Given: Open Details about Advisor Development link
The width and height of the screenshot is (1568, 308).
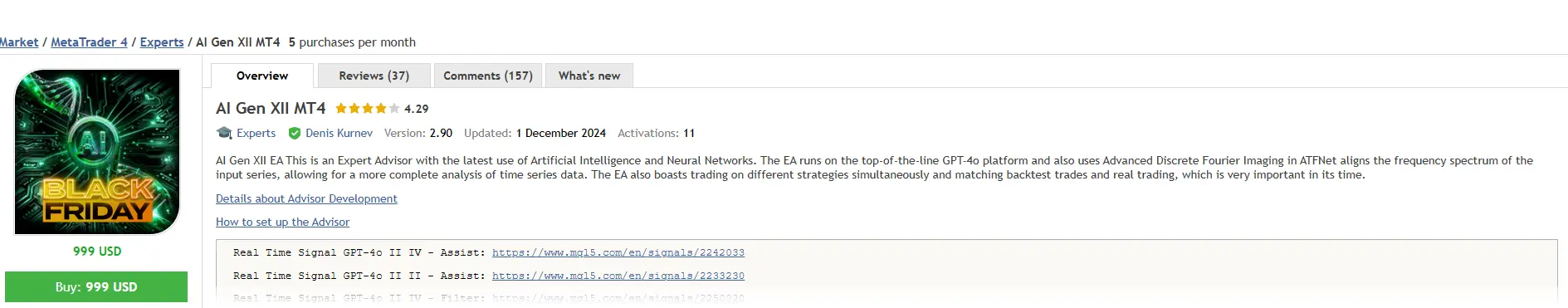Looking at the screenshot, I should [306, 199].
